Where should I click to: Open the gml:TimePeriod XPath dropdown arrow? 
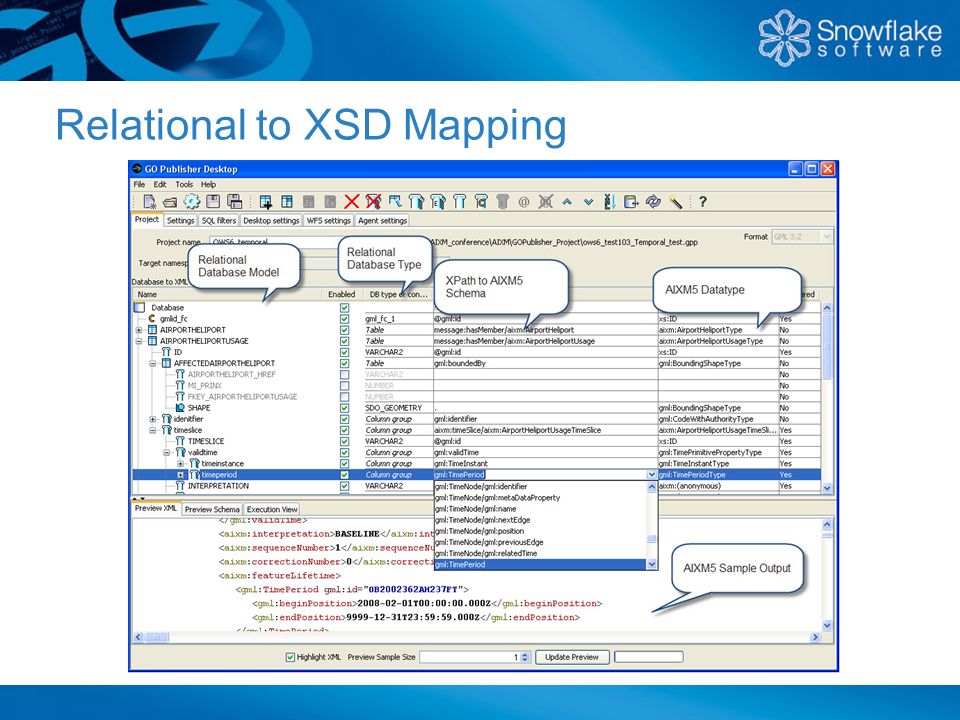pyautogui.click(x=651, y=474)
